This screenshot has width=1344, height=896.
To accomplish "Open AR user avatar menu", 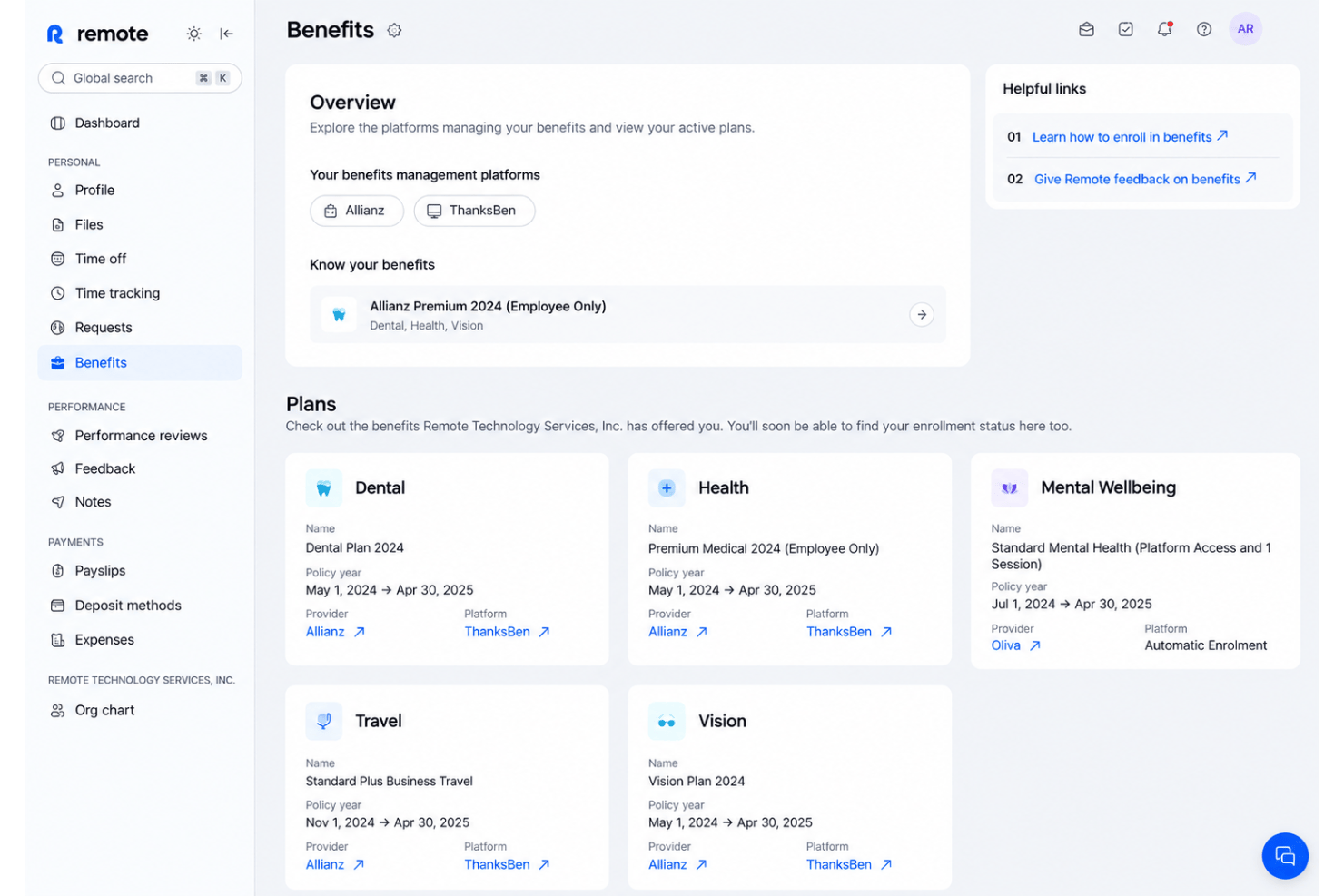I will click(x=1246, y=29).
